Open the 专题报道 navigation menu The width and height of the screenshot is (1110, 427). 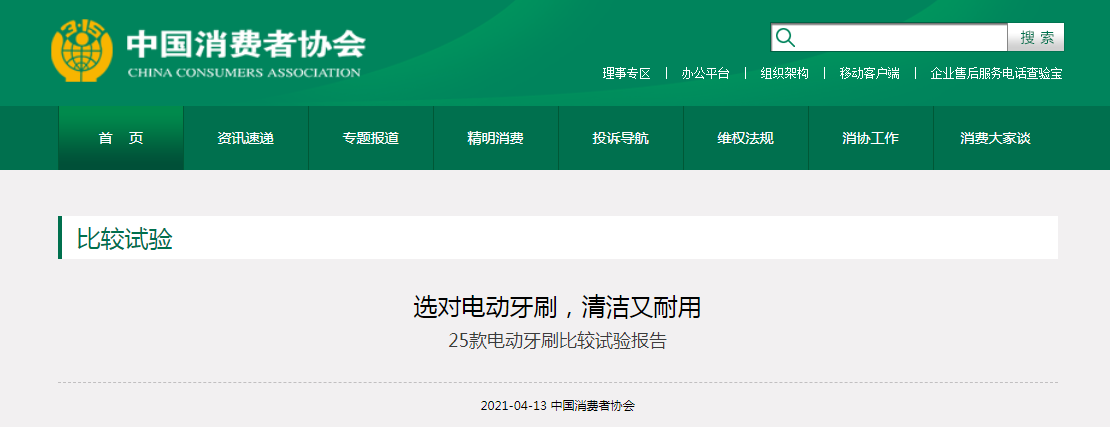point(371,138)
